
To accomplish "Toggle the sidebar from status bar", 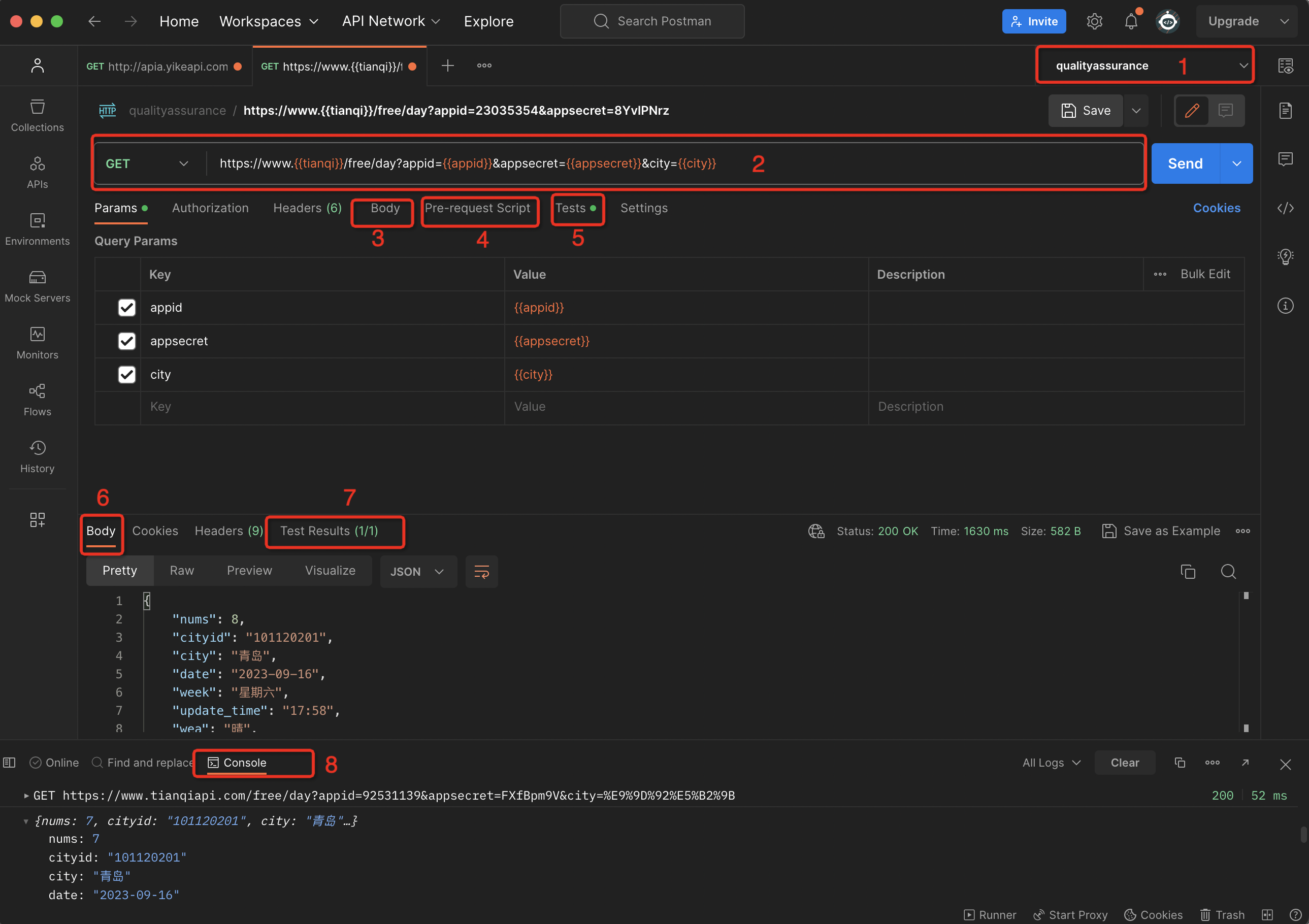I will (x=9, y=763).
